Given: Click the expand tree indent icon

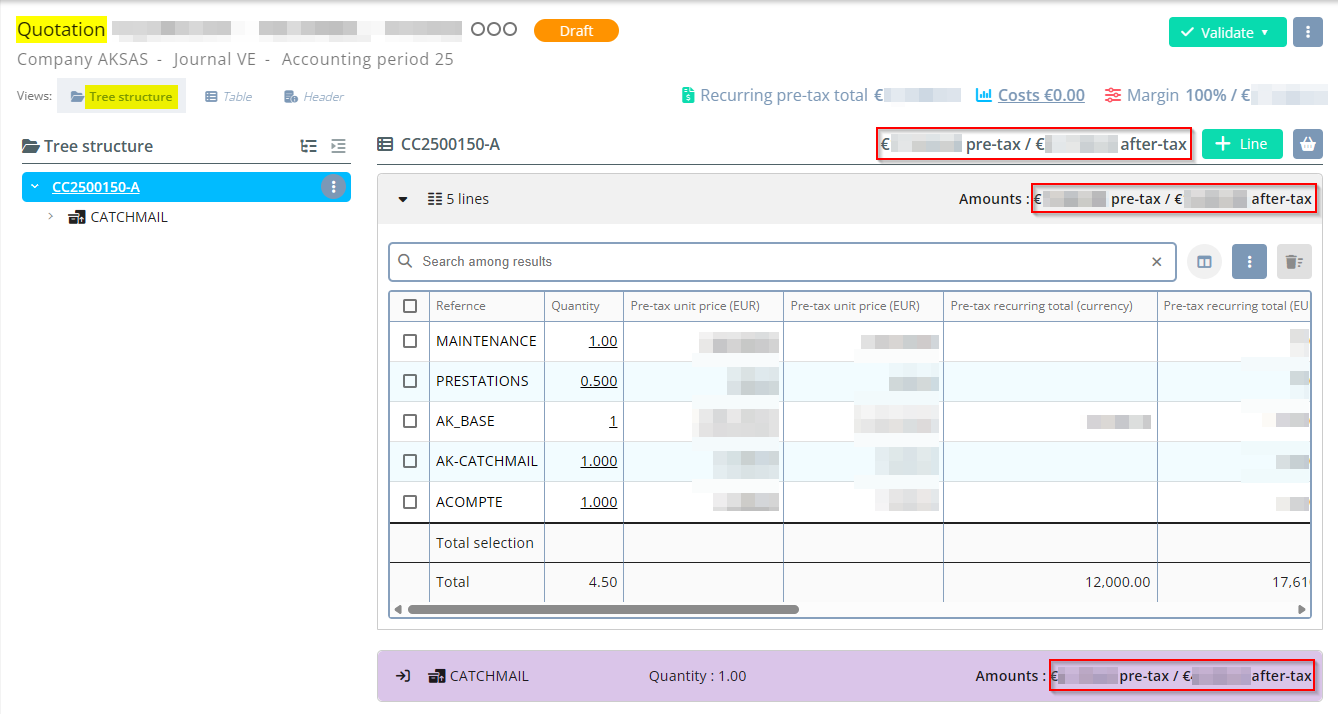Looking at the screenshot, I should (338, 146).
